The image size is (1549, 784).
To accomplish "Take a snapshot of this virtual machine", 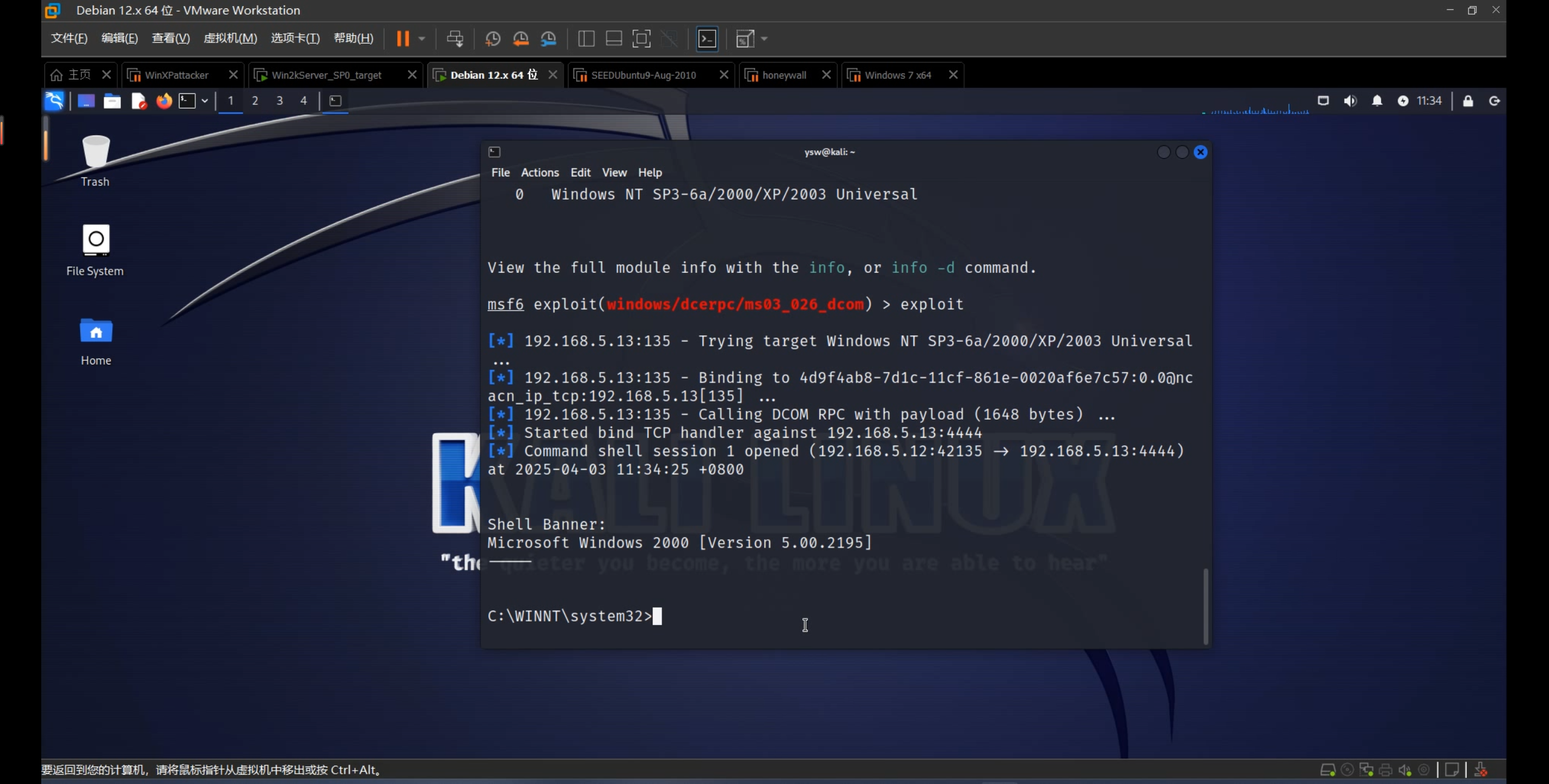I will pyautogui.click(x=492, y=39).
